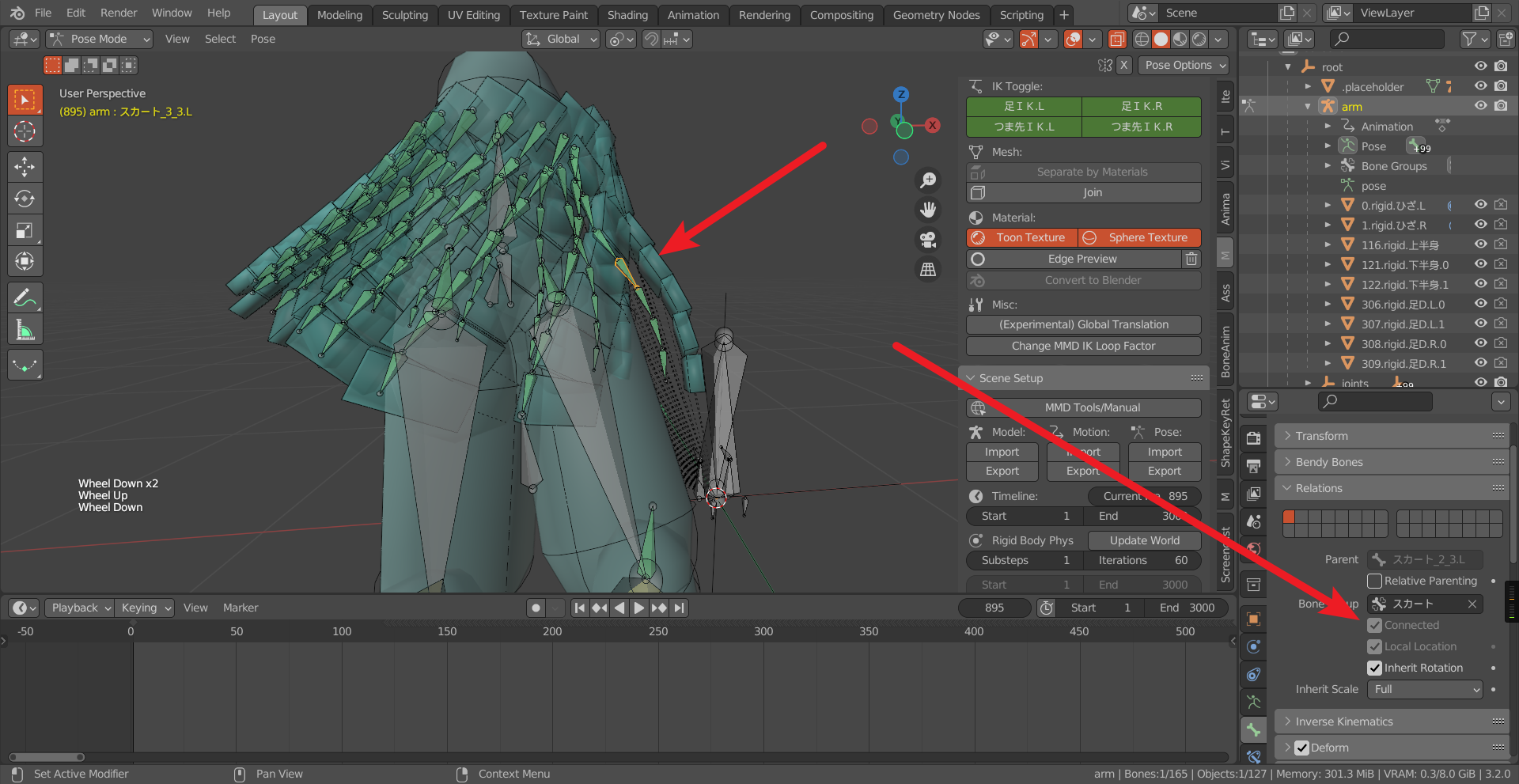
Task: Uncheck the Inherit Rotation checkbox
Action: [1375, 668]
